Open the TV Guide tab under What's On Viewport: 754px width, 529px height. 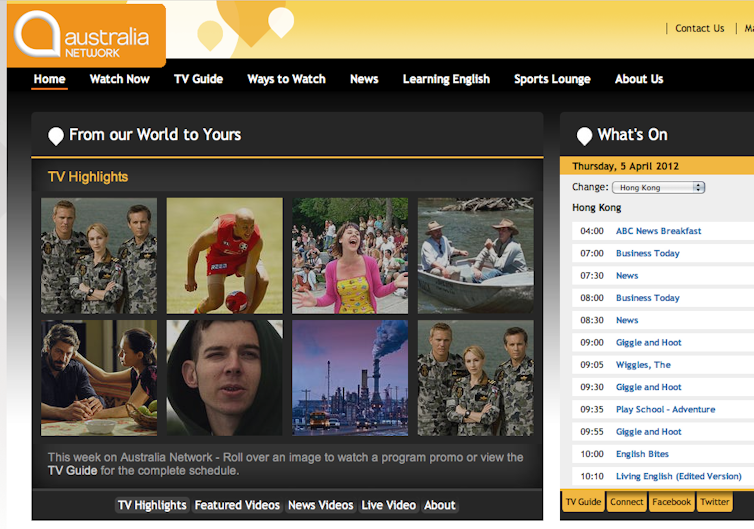(583, 502)
